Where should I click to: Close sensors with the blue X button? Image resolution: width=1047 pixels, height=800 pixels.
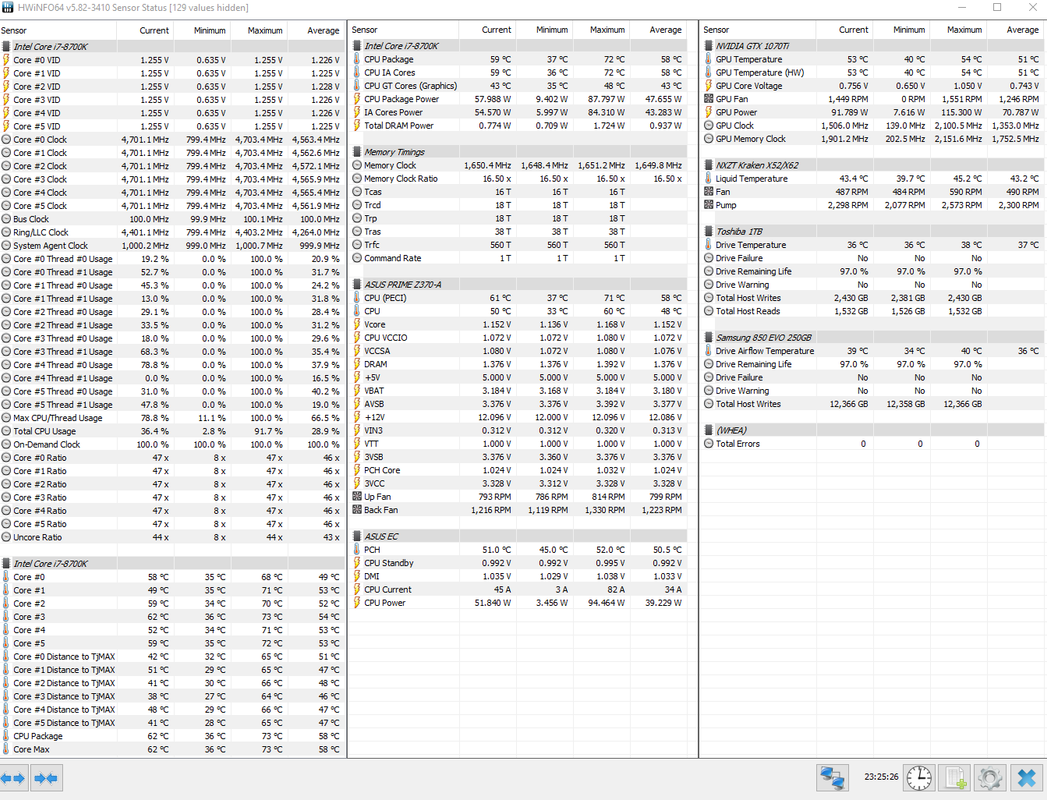pos(1026,778)
